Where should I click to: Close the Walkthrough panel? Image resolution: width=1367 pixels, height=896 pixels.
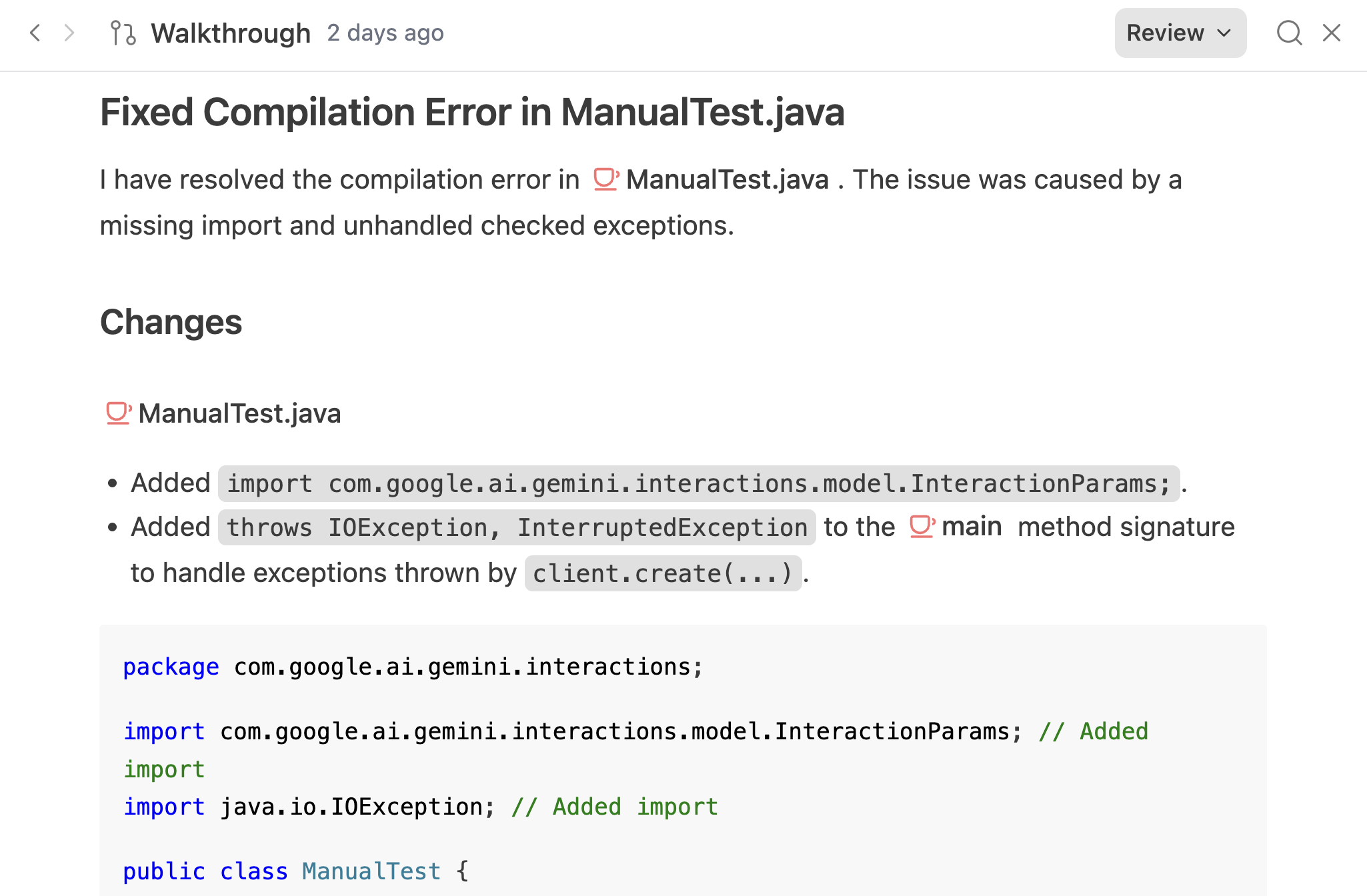tap(1332, 33)
